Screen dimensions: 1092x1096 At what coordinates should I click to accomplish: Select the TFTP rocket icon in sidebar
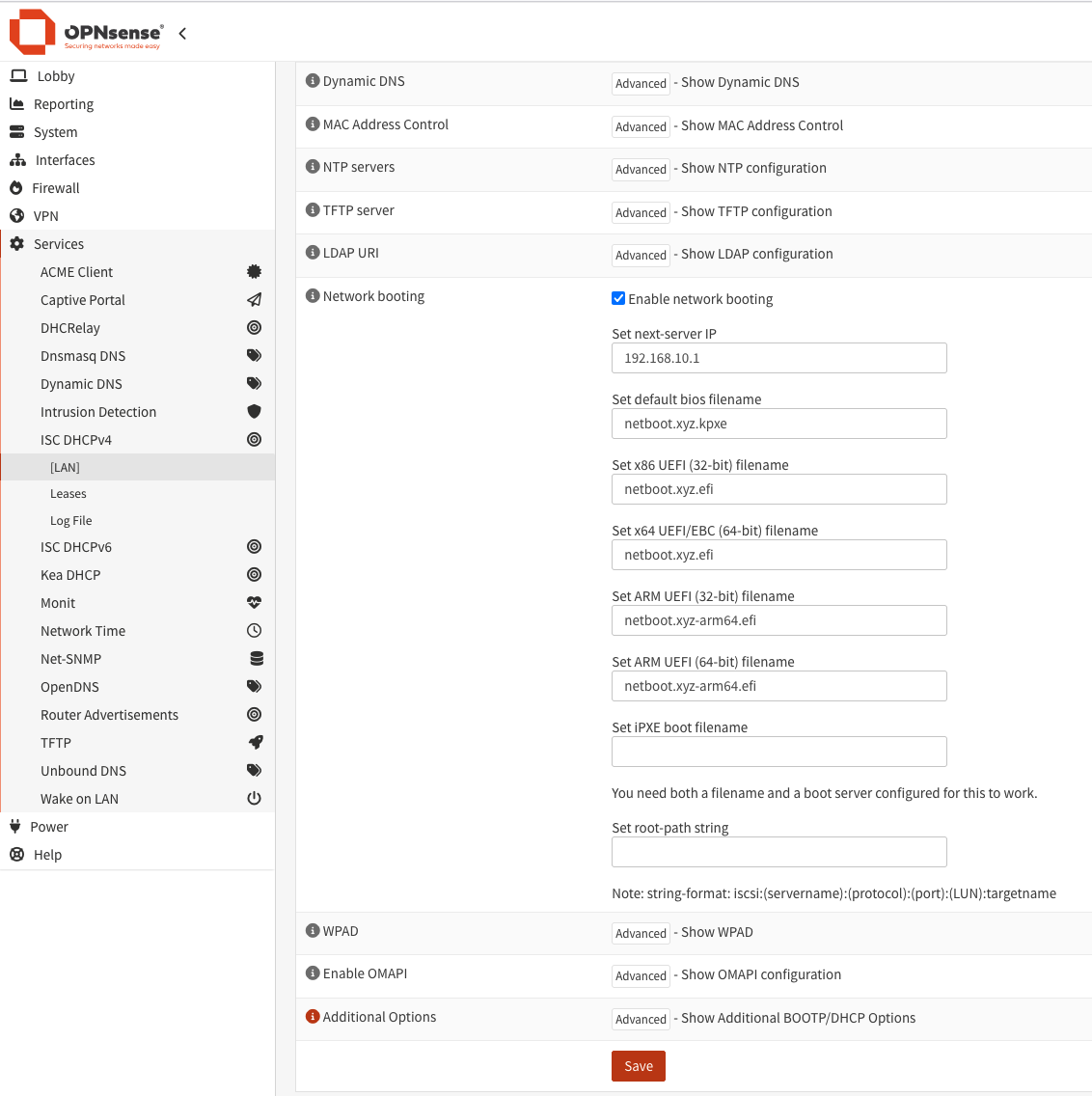coord(255,742)
